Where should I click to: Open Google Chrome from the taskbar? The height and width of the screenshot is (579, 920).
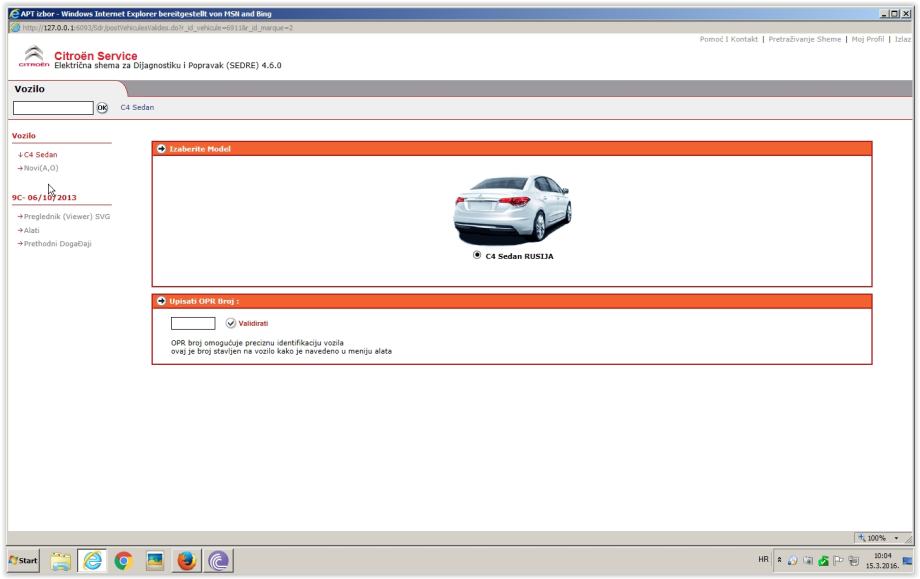(124, 561)
